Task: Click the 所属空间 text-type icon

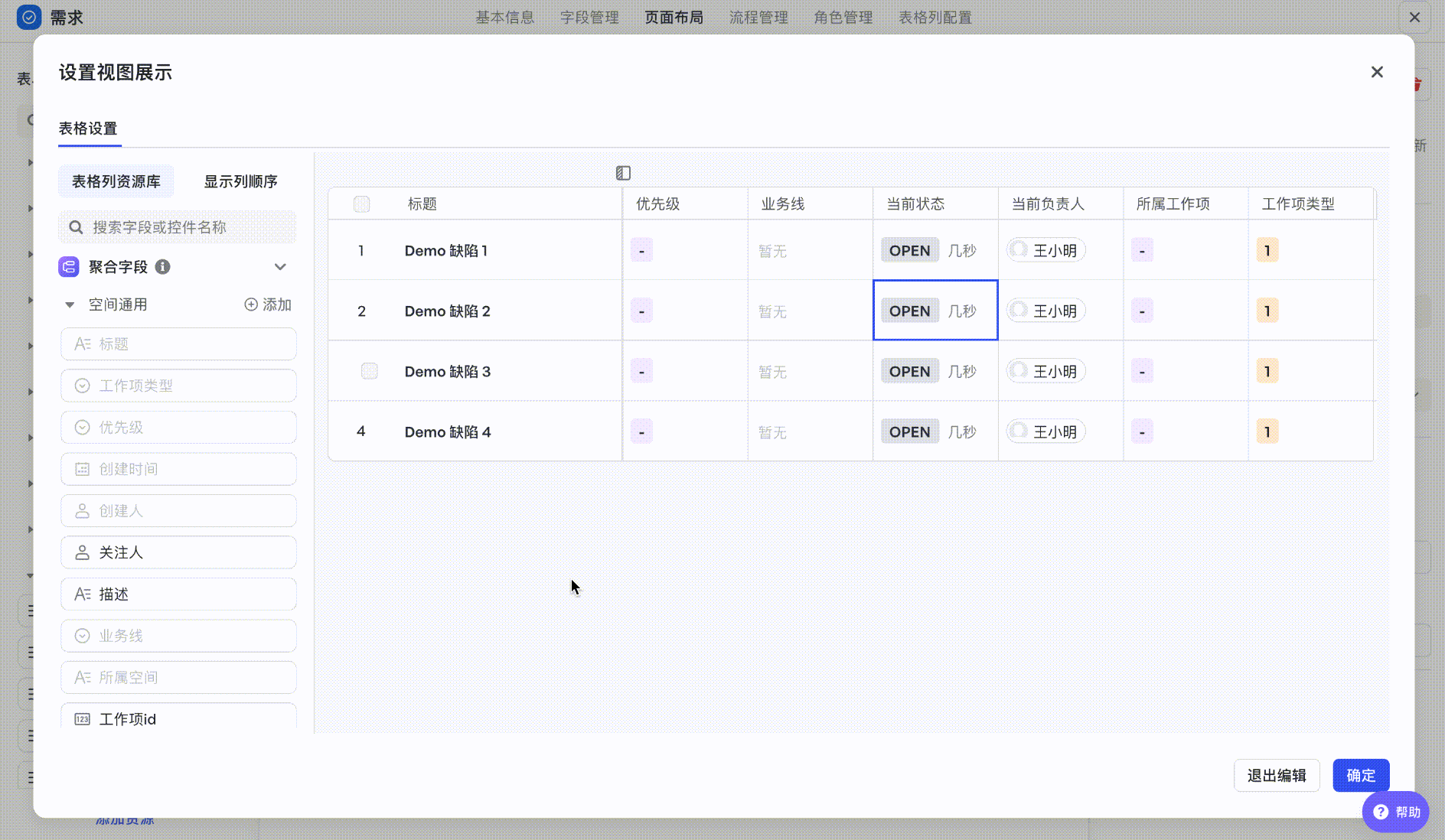Action: click(x=83, y=678)
